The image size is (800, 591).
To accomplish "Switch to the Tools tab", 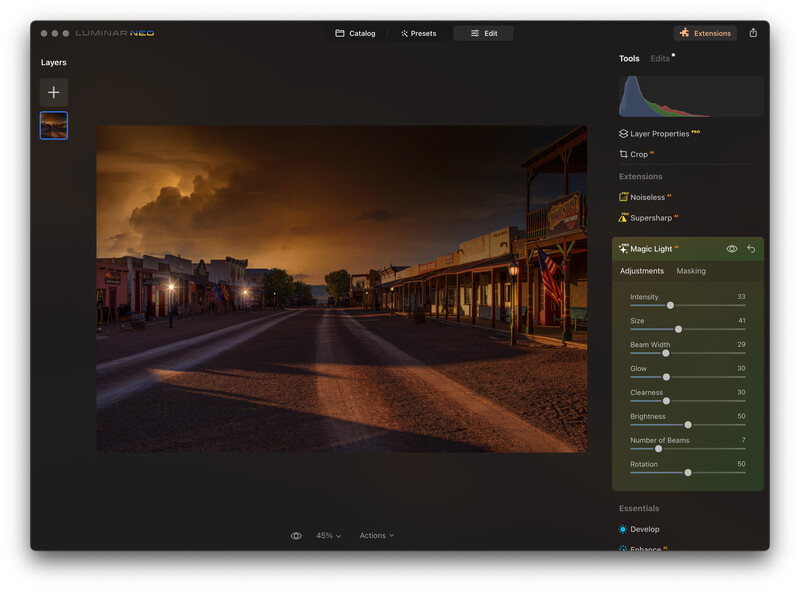I will 629,59.
